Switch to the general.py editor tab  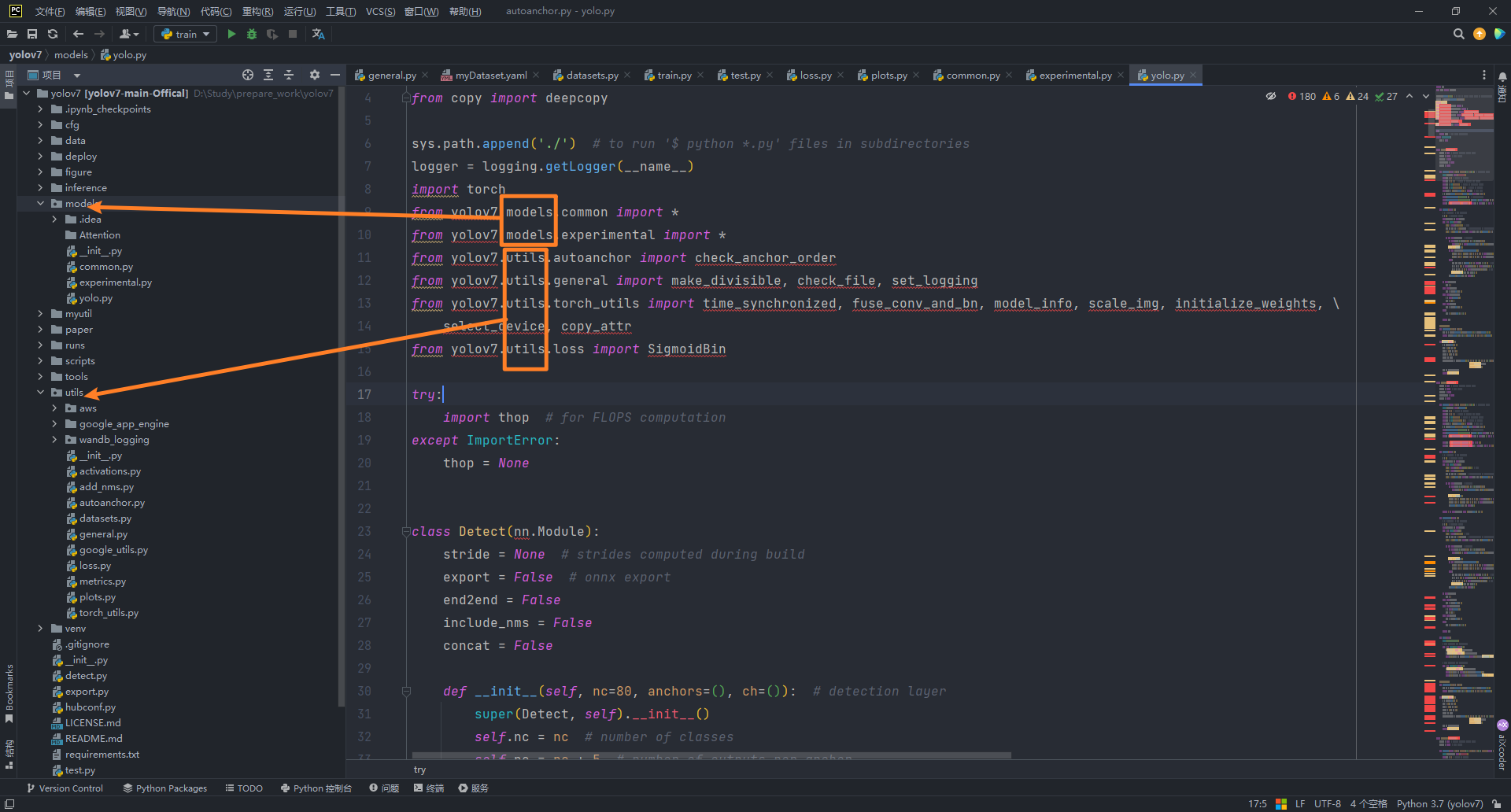click(391, 76)
